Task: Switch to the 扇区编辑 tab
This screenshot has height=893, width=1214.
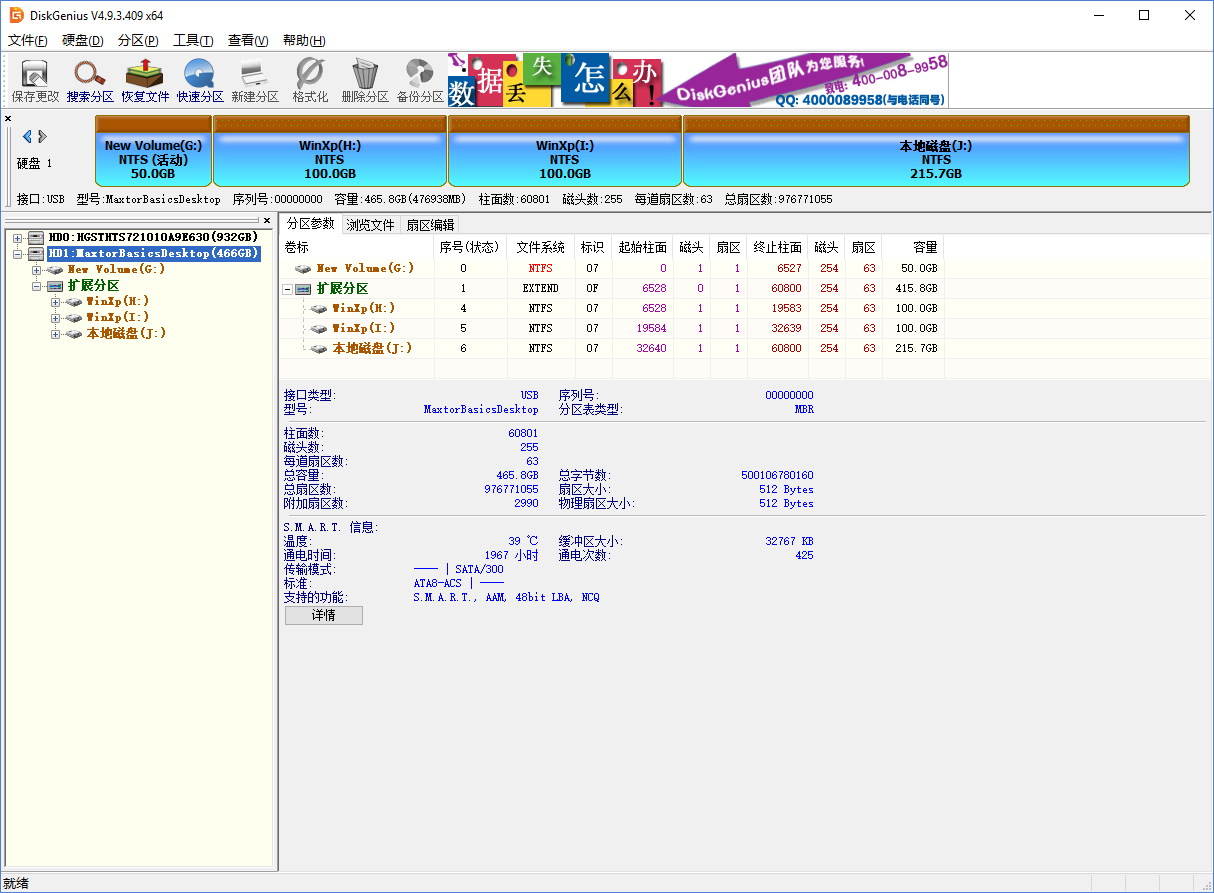Action: tap(430, 225)
